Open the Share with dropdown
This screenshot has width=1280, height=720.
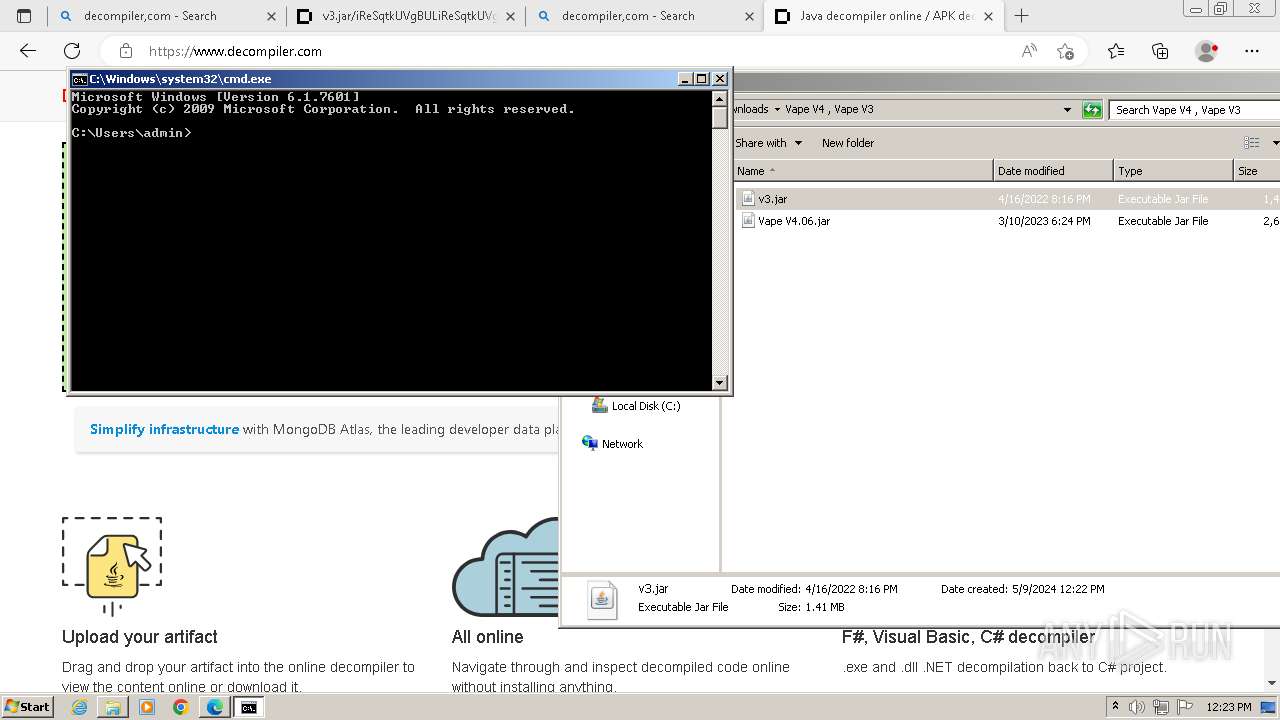point(768,143)
